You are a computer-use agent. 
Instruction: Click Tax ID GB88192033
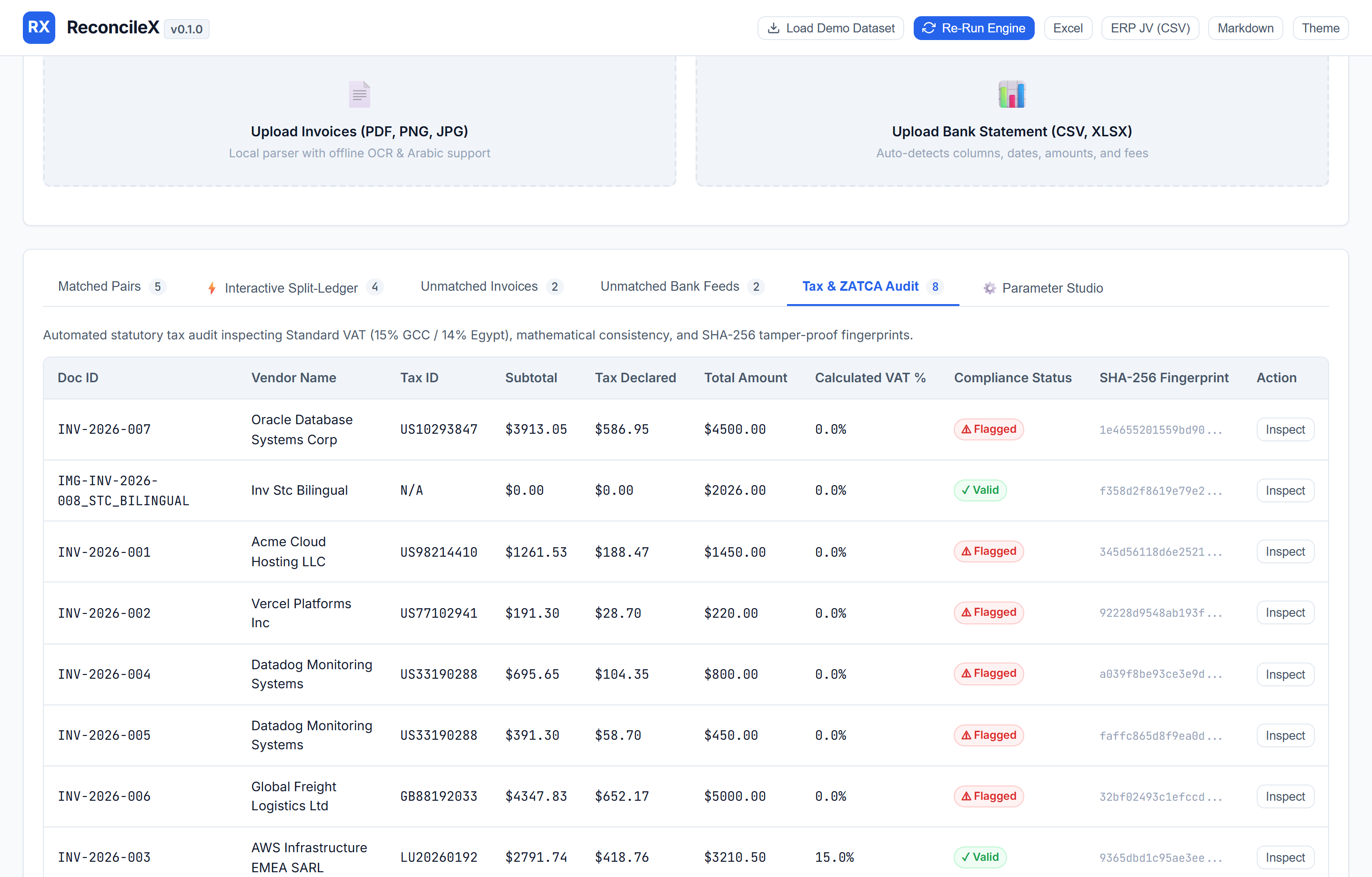438,796
